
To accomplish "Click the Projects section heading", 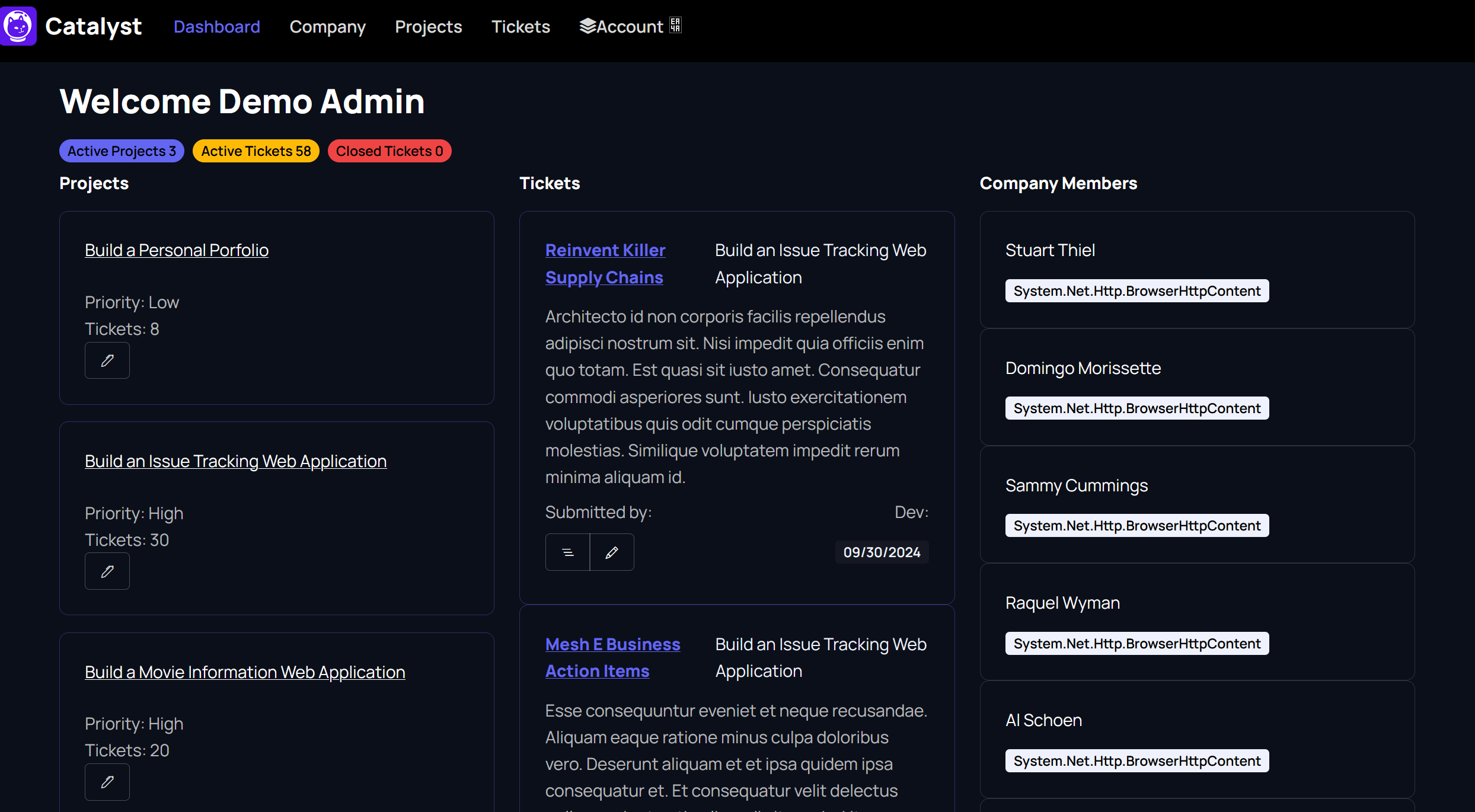I will point(94,183).
